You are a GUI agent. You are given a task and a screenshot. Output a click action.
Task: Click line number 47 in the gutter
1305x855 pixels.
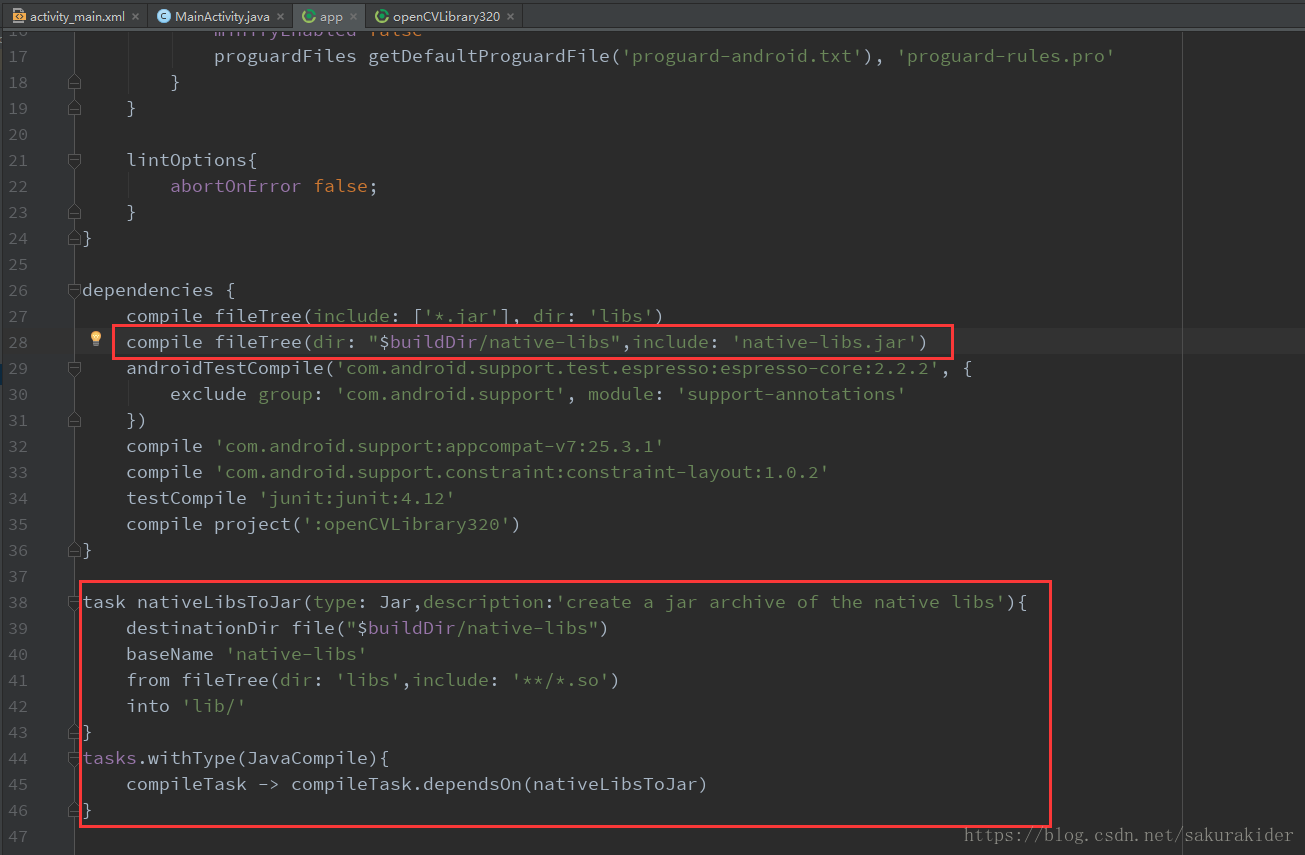(x=18, y=836)
